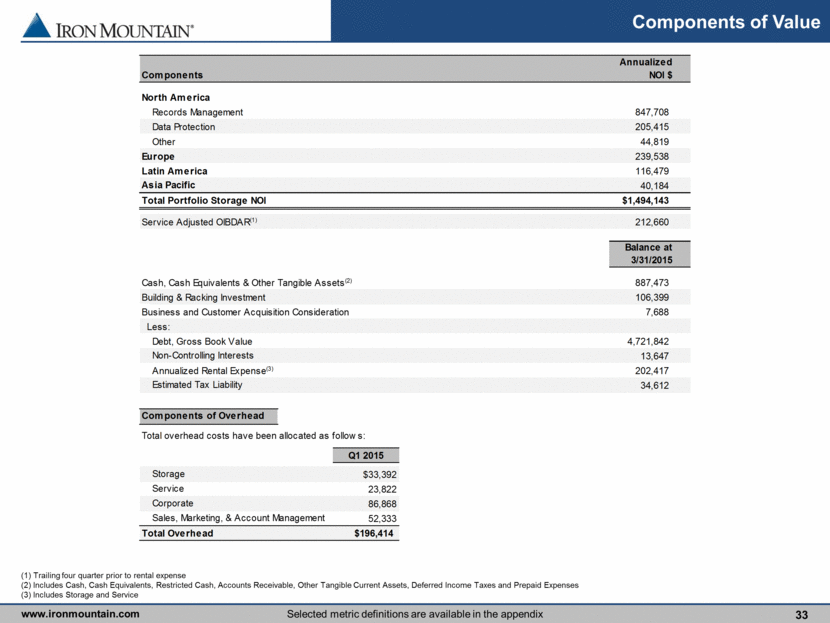Click the Iron Mountain logo triangle
Image resolution: width=830 pixels, height=623 pixels.
coord(37,25)
